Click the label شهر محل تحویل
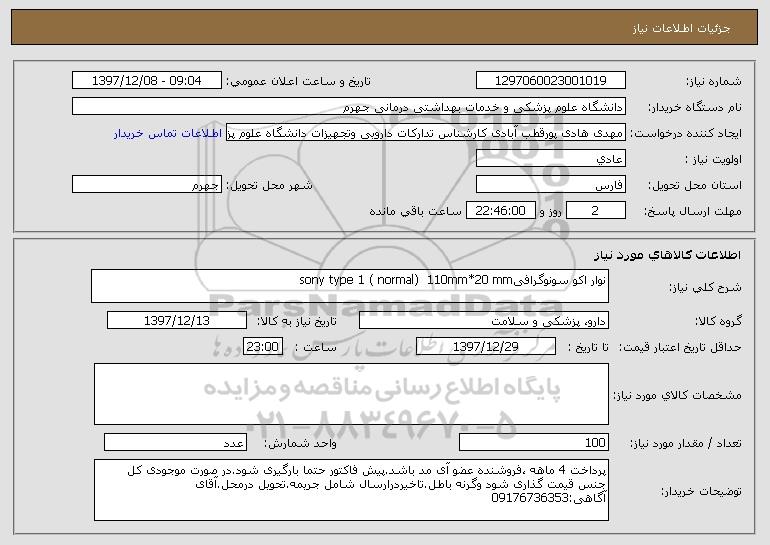Screen dimensions: 770x545 pyautogui.click(x=269, y=185)
